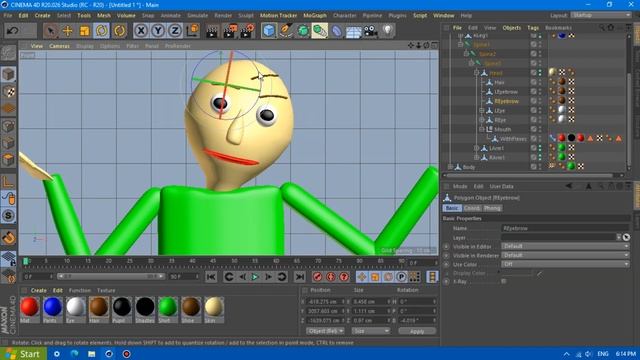Go to end of animation
The image size is (640, 360).
(300, 277)
